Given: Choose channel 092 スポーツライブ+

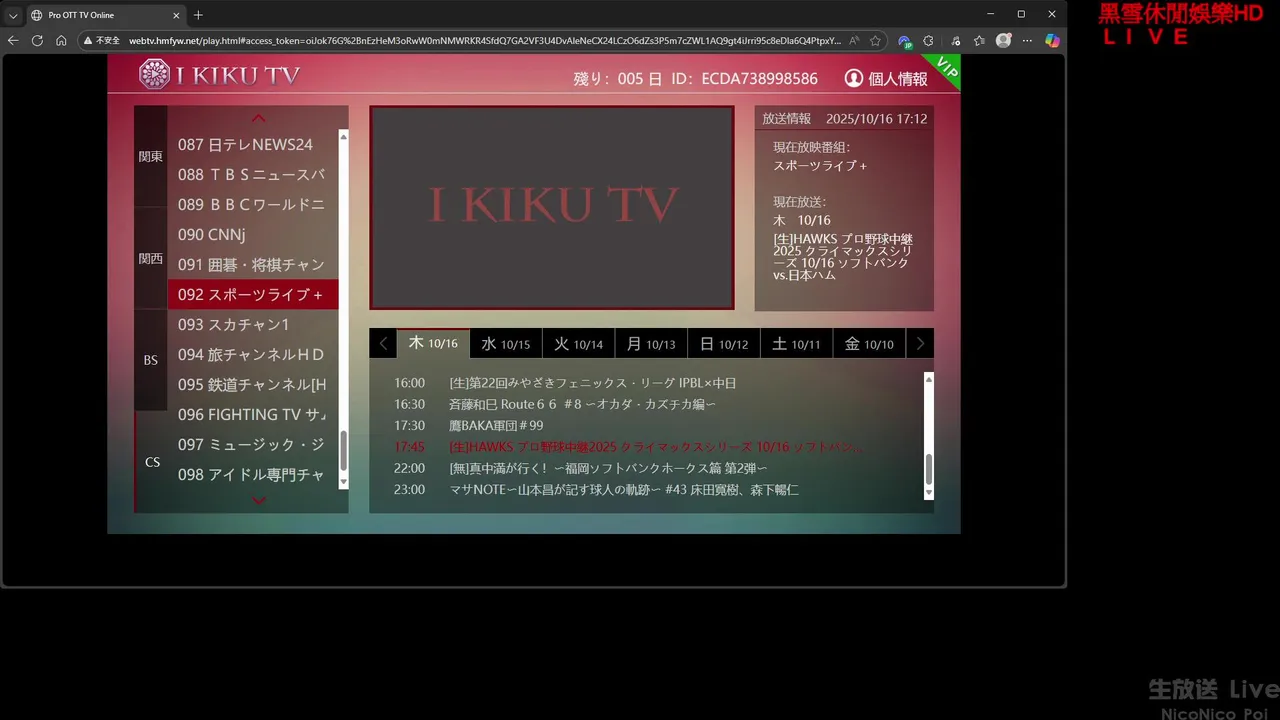Looking at the screenshot, I should [x=252, y=295].
